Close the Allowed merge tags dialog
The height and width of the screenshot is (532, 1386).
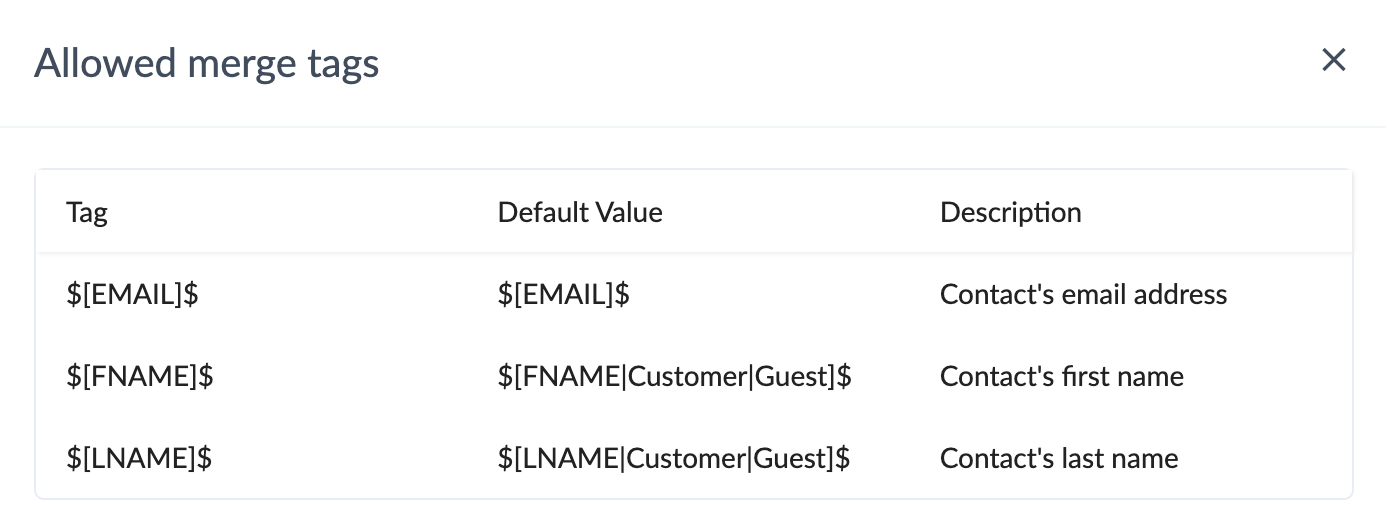(1333, 61)
